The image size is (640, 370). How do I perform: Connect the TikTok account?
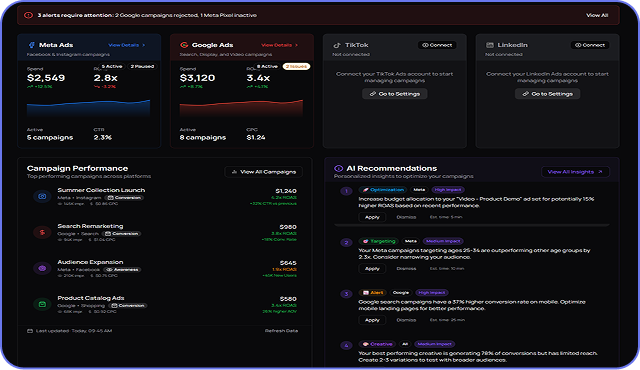pyautogui.click(x=437, y=45)
